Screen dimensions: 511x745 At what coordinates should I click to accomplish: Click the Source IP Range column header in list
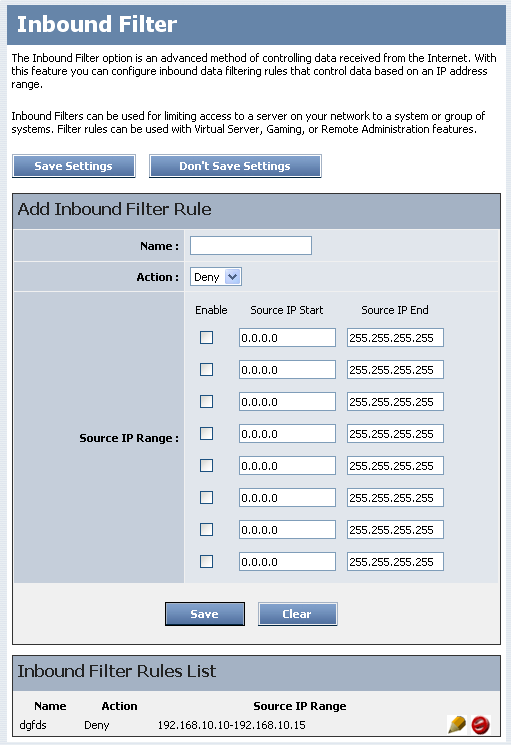[300, 706]
